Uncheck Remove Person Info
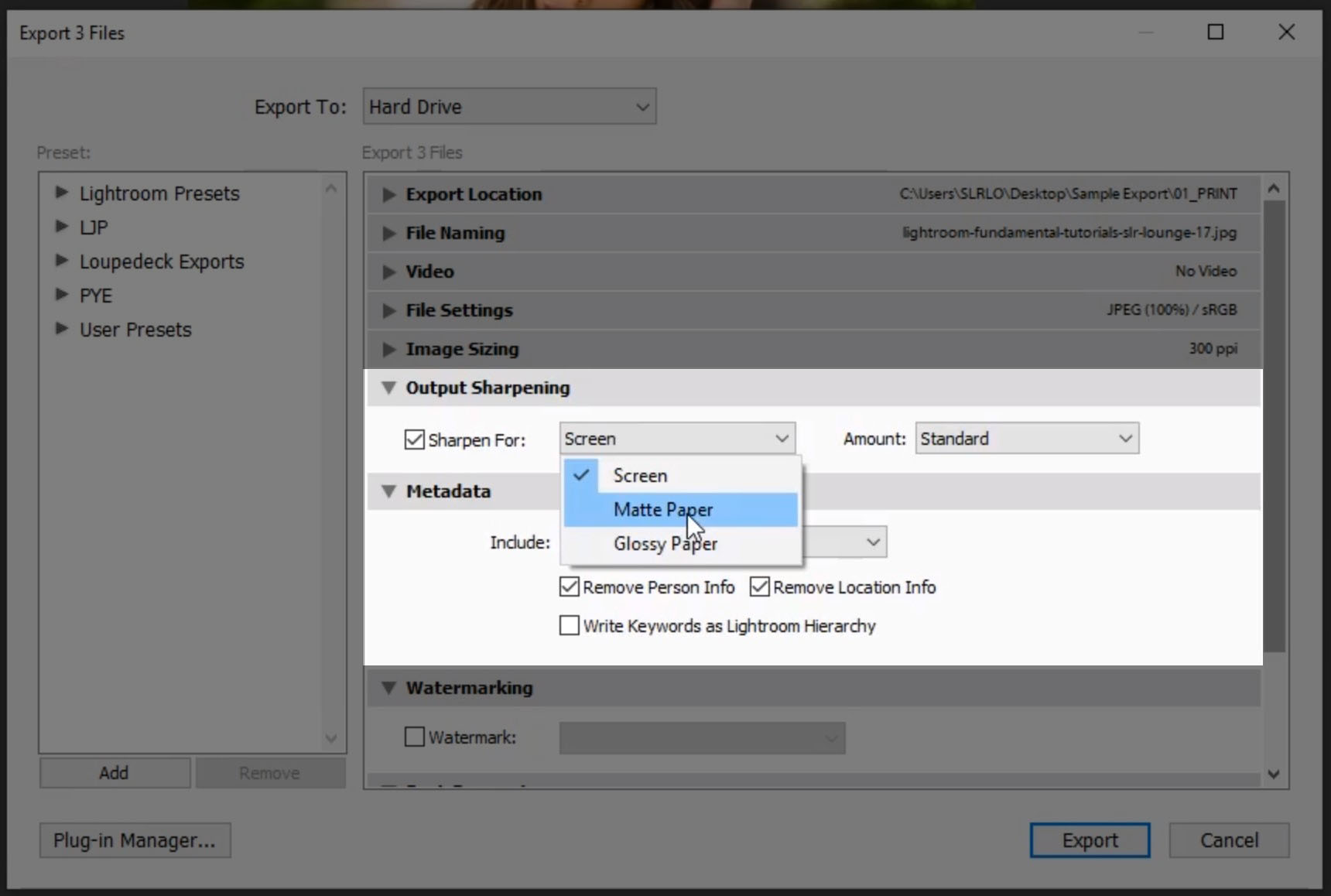Image resolution: width=1331 pixels, height=896 pixels. 569,587
